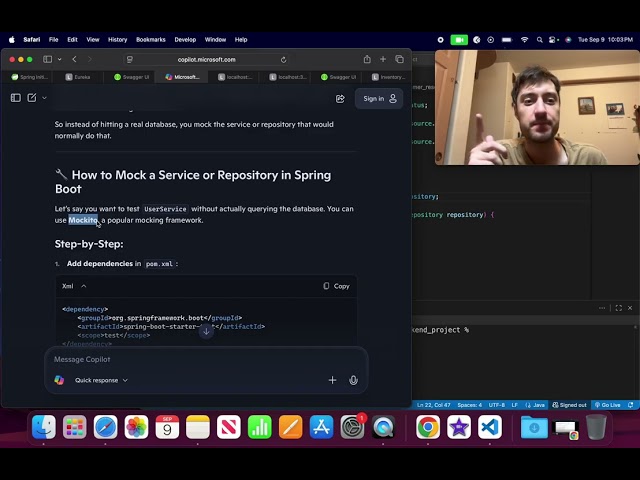Show Safari tab overview
This screenshot has width=640, height=480.
tap(400, 59)
